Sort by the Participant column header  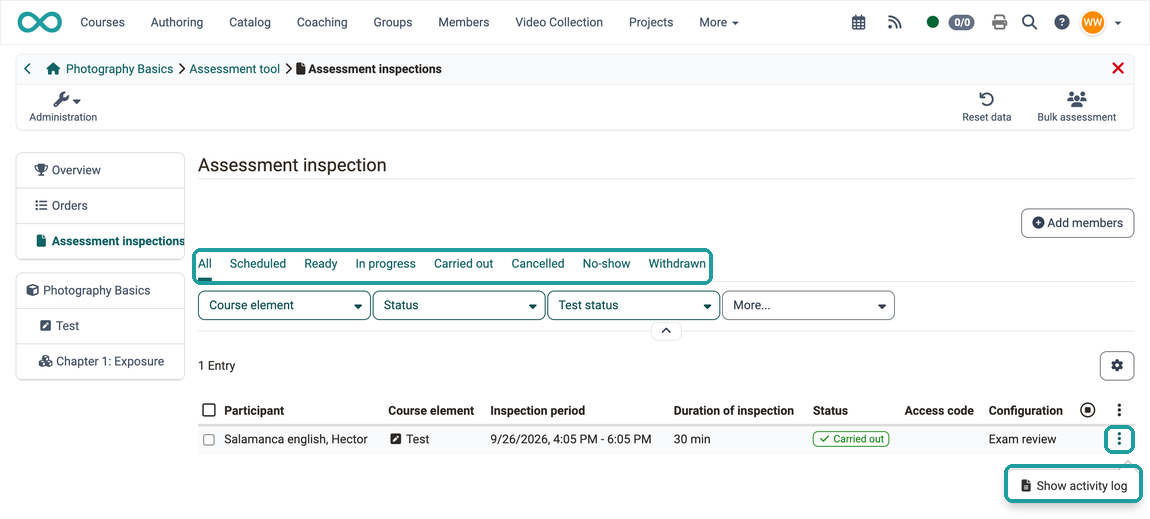tap(254, 411)
